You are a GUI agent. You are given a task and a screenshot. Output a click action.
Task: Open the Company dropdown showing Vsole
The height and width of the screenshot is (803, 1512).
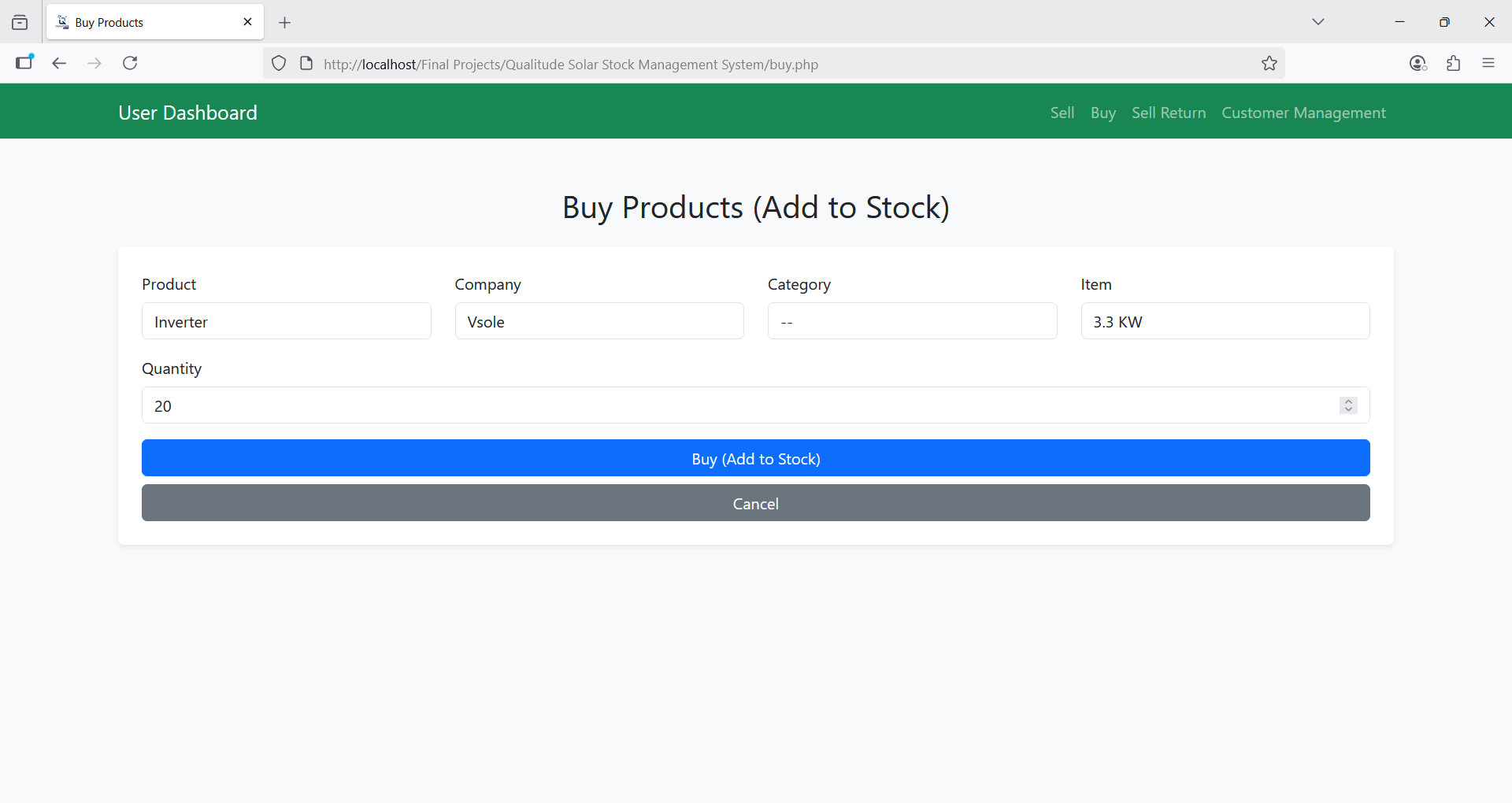(x=598, y=321)
